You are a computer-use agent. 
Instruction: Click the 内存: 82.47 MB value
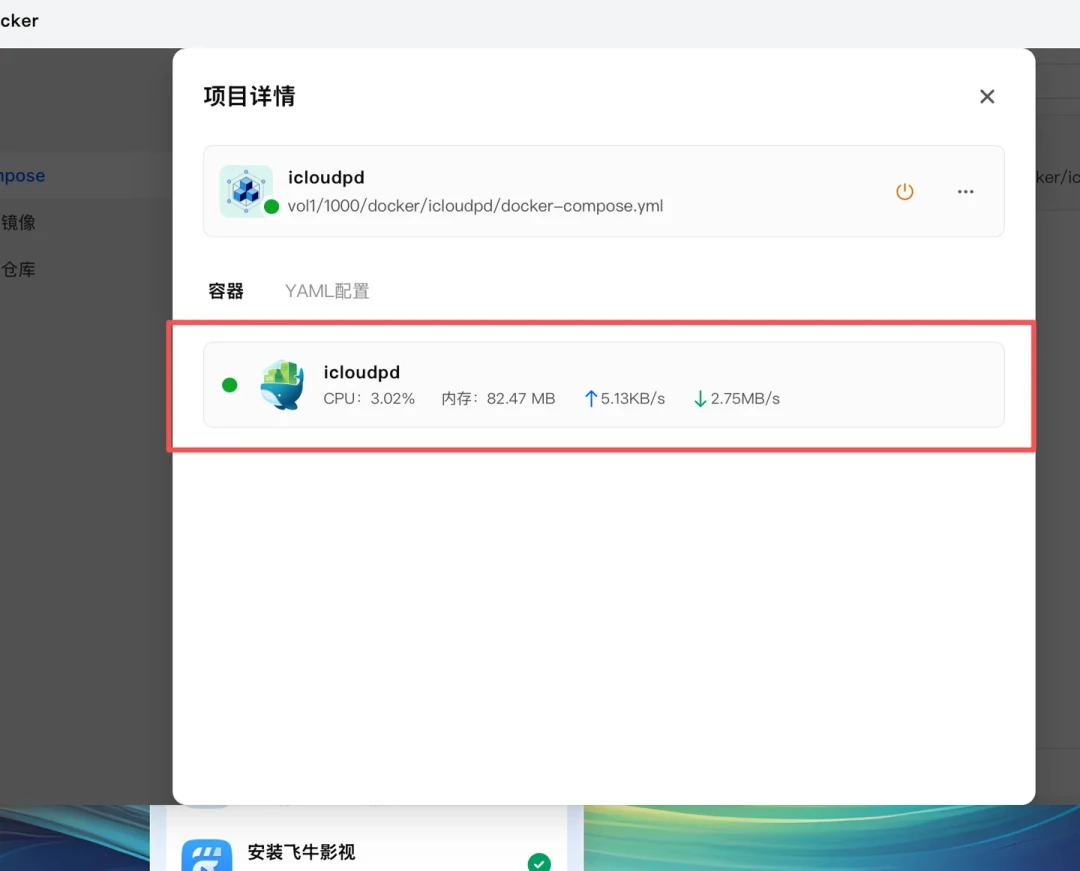(498, 399)
